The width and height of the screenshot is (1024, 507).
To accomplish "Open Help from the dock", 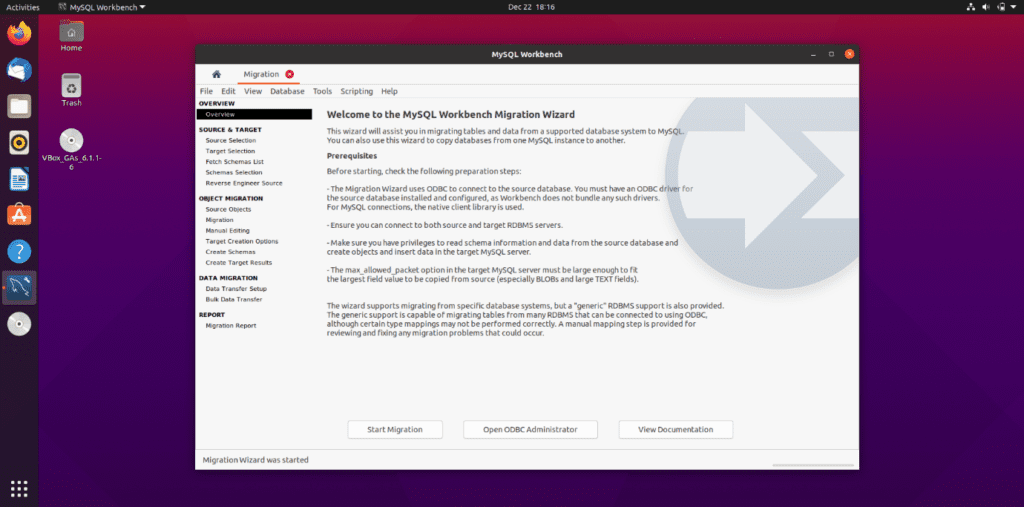I will [19, 252].
